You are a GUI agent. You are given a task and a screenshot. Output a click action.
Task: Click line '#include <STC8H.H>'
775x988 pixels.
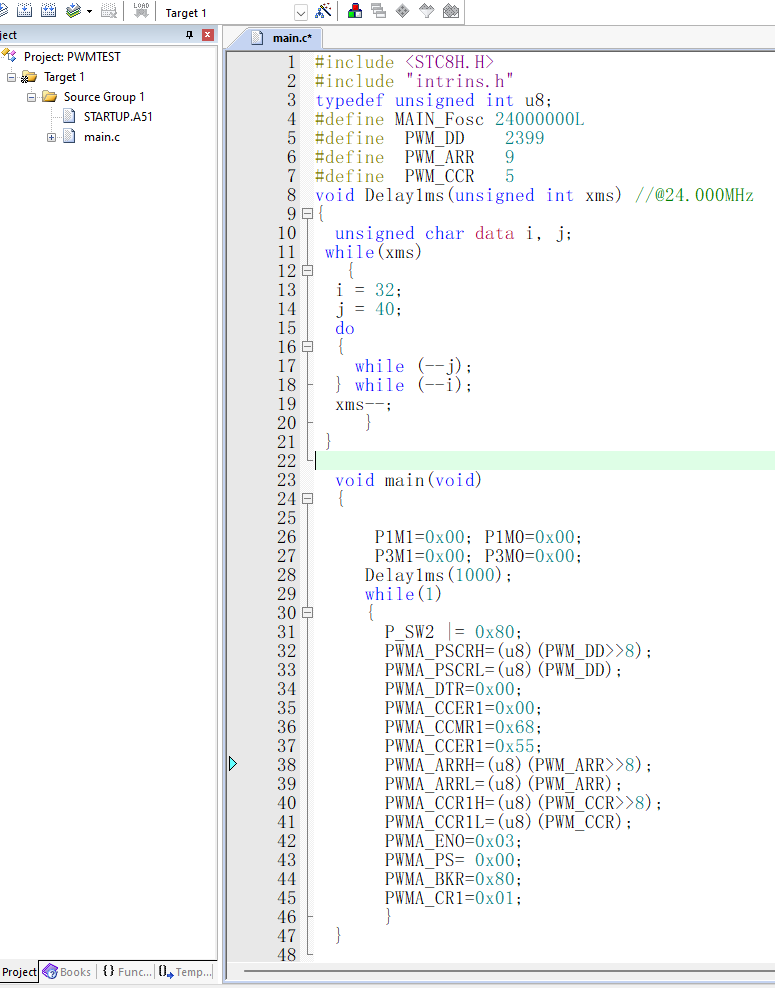405,62
